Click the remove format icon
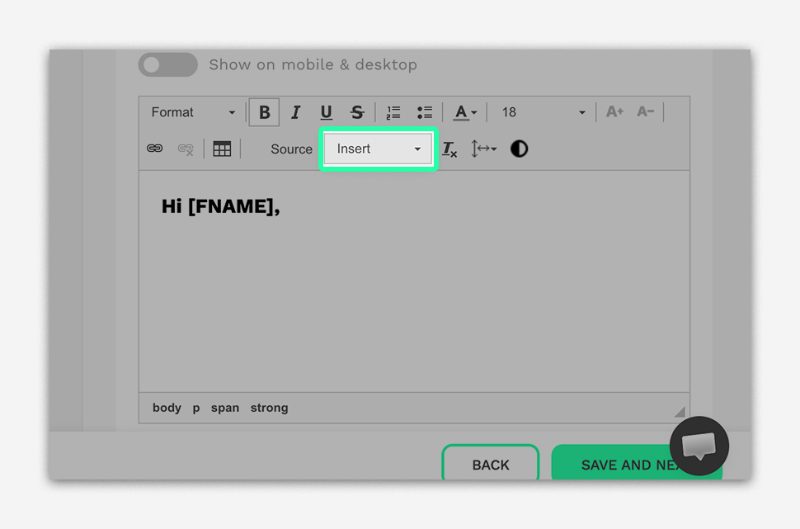800x529 pixels. point(450,149)
